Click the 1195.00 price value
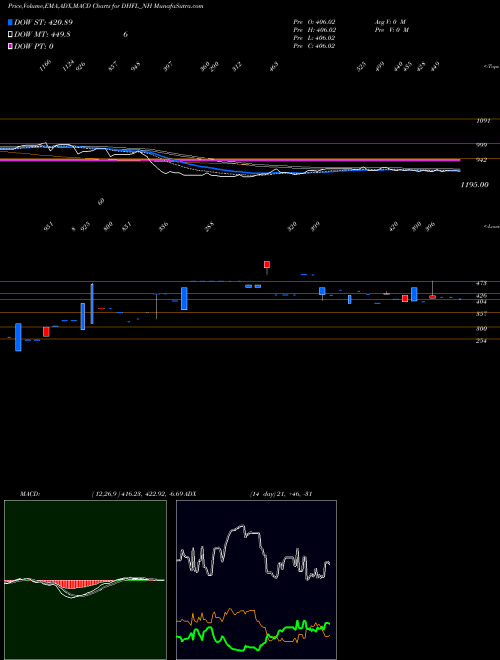The width and height of the screenshot is (500, 660). coord(475,184)
